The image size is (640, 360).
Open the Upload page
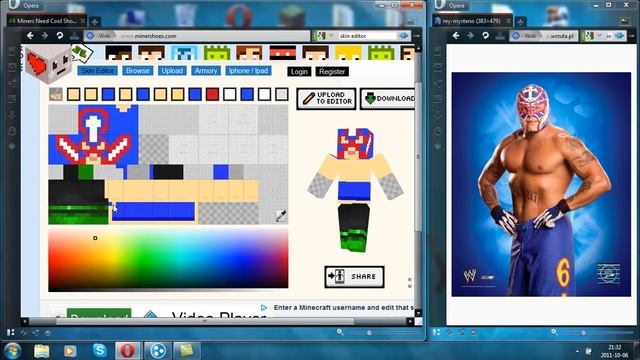[x=172, y=71]
